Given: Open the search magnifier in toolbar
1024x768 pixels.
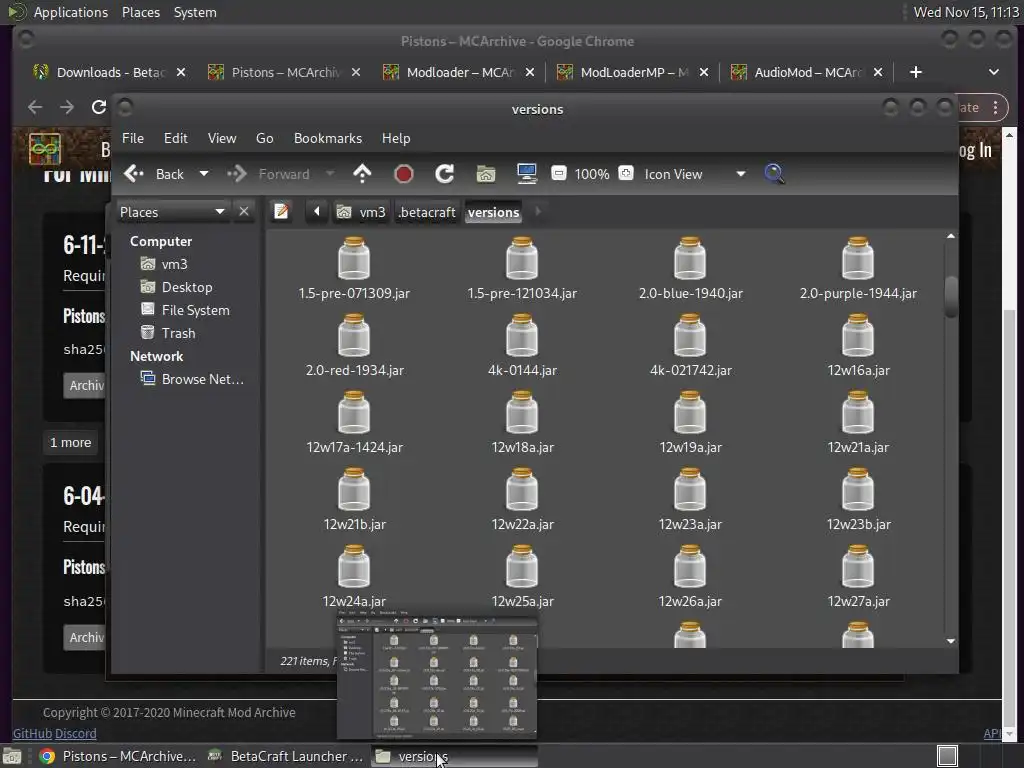Looking at the screenshot, I should [774, 174].
